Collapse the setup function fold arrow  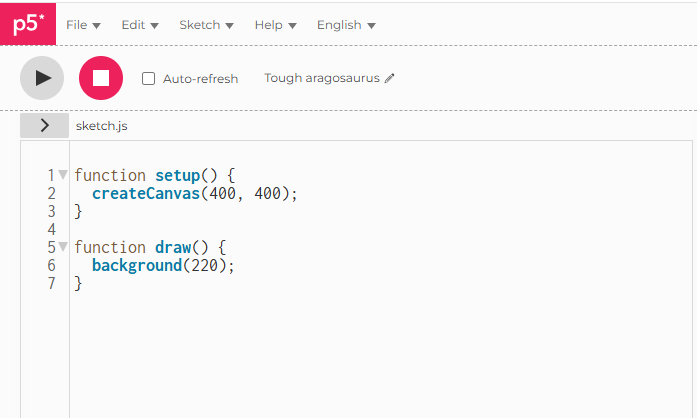coord(63,174)
